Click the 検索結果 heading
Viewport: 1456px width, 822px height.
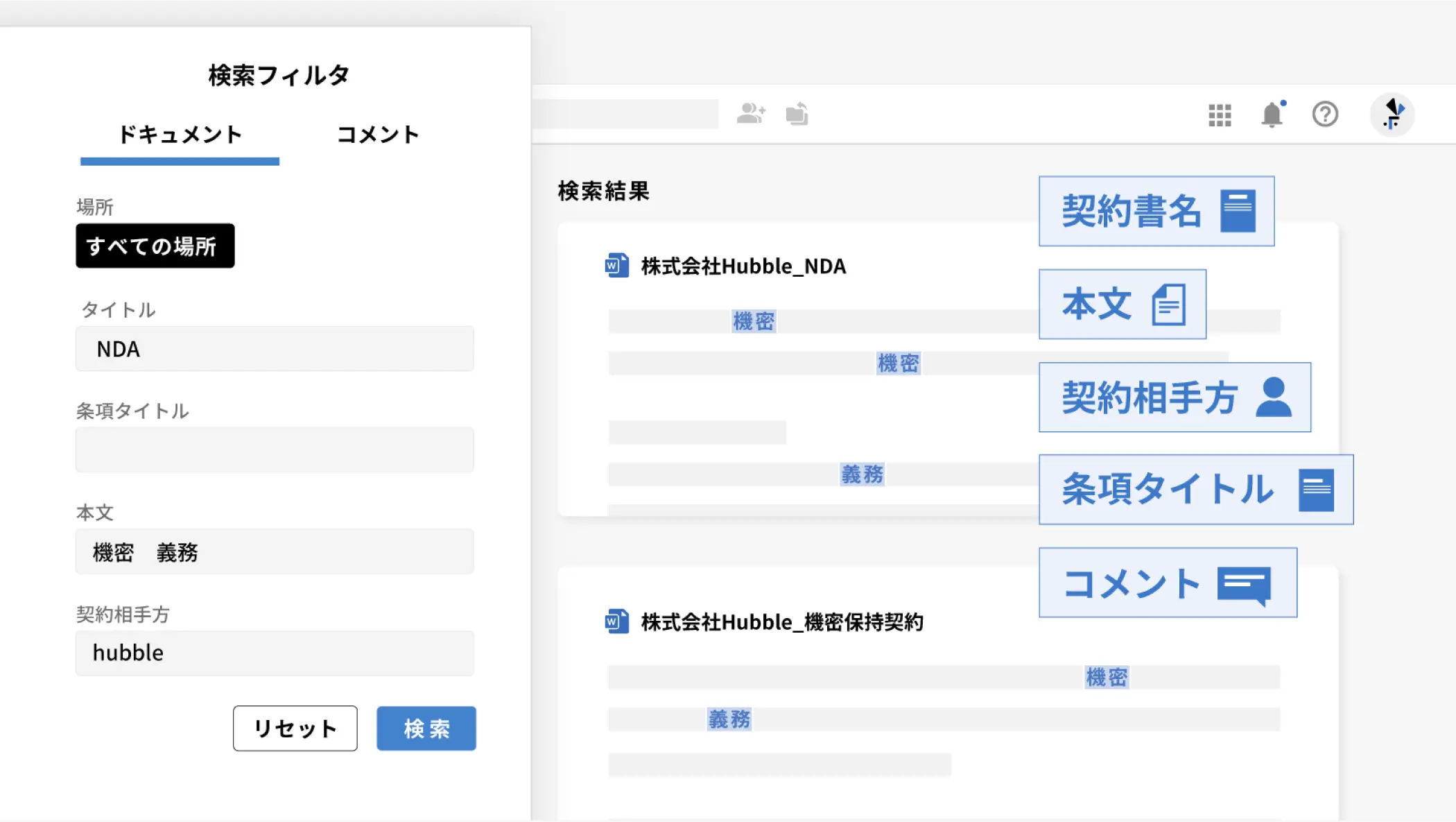603,191
